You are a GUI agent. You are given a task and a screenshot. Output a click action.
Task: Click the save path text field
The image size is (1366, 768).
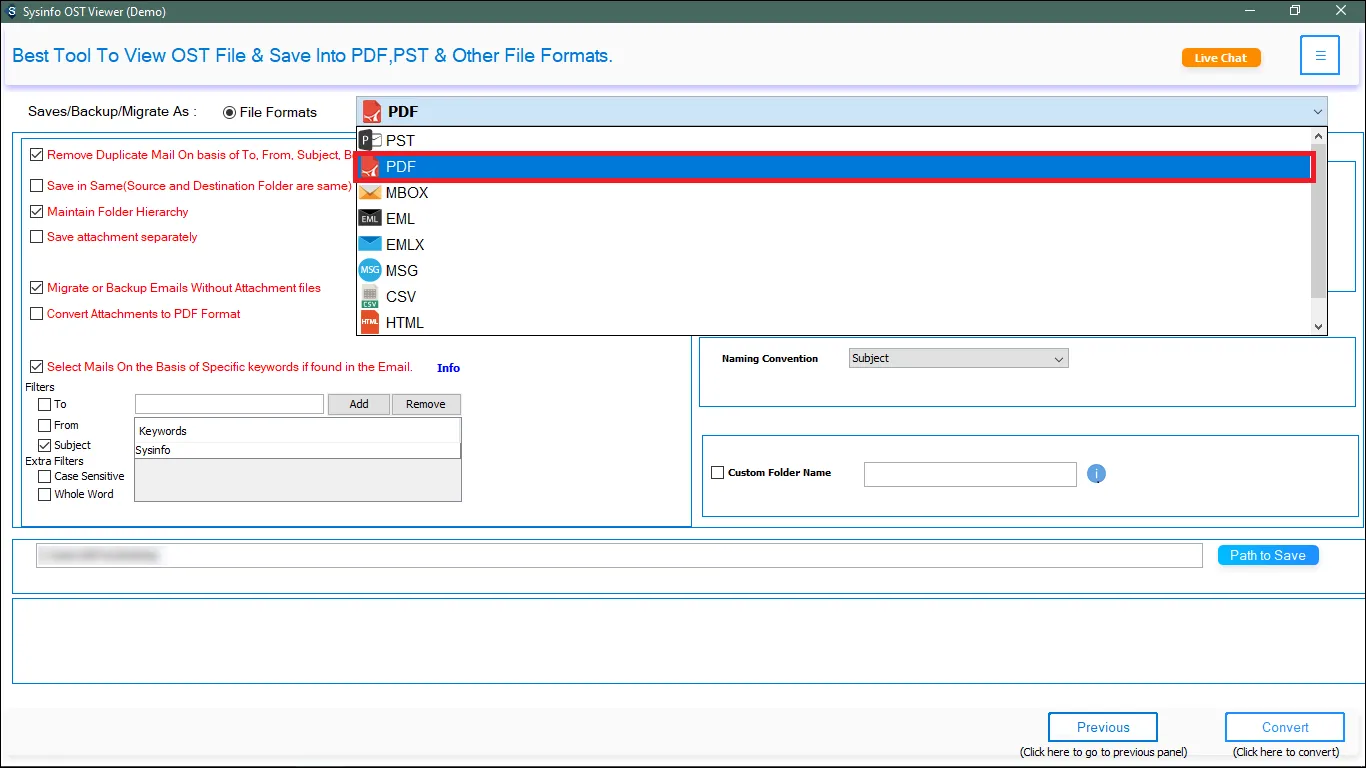(619, 555)
